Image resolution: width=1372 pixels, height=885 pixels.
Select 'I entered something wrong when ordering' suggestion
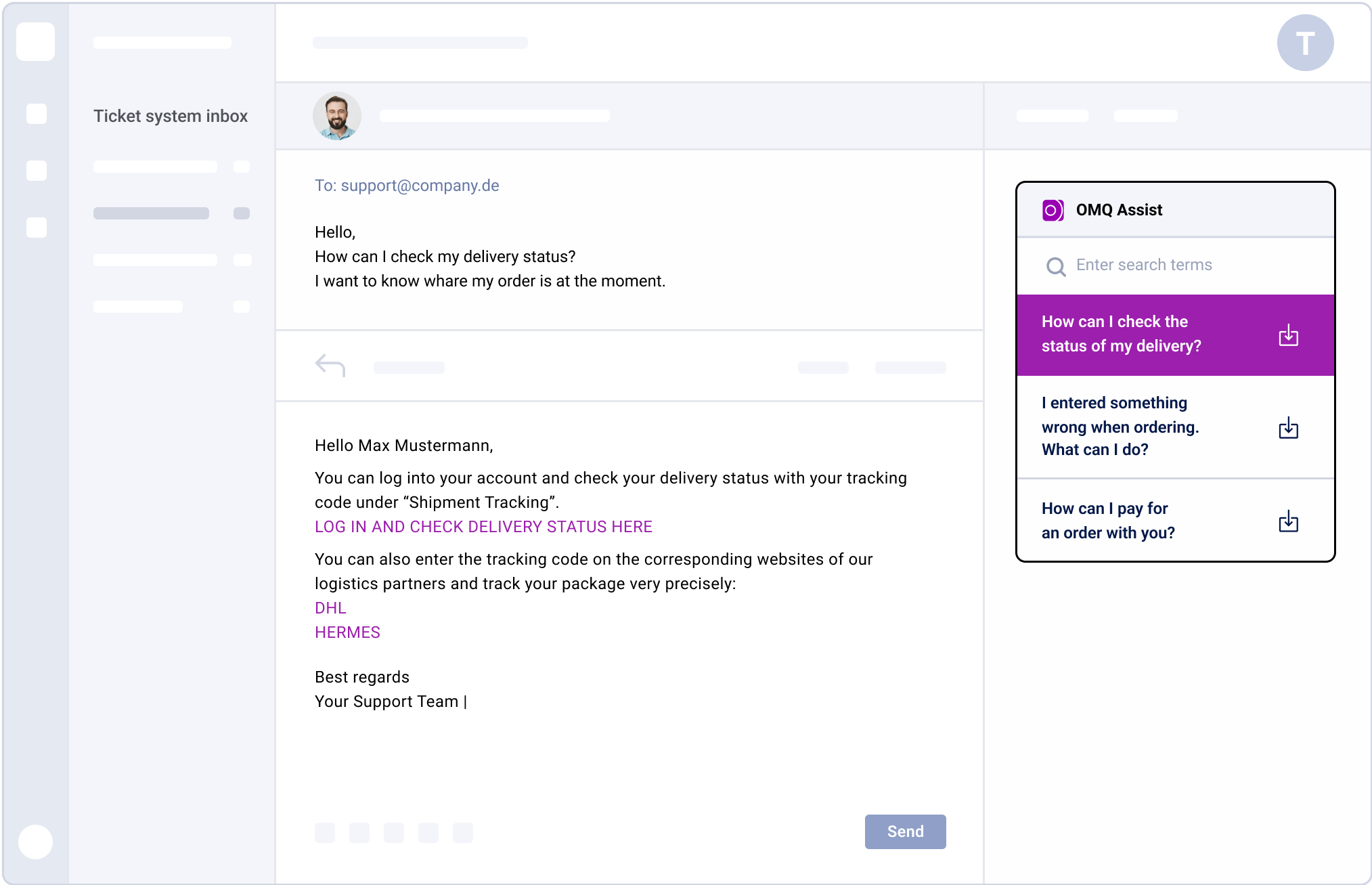click(1175, 427)
